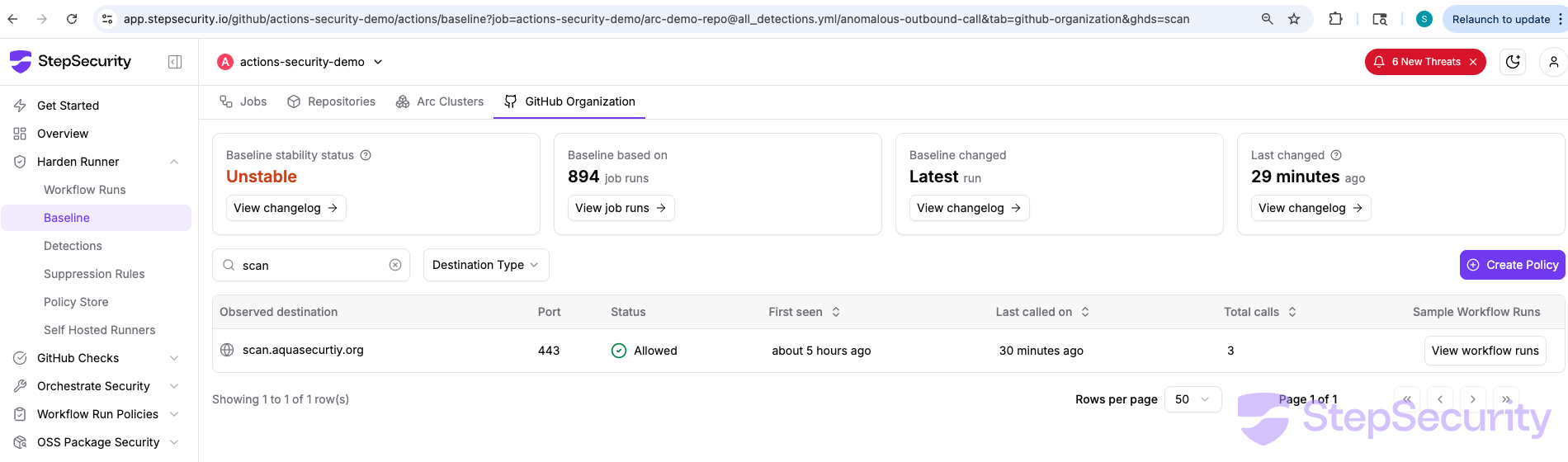Click Relaunch to update button

(1500, 19)
